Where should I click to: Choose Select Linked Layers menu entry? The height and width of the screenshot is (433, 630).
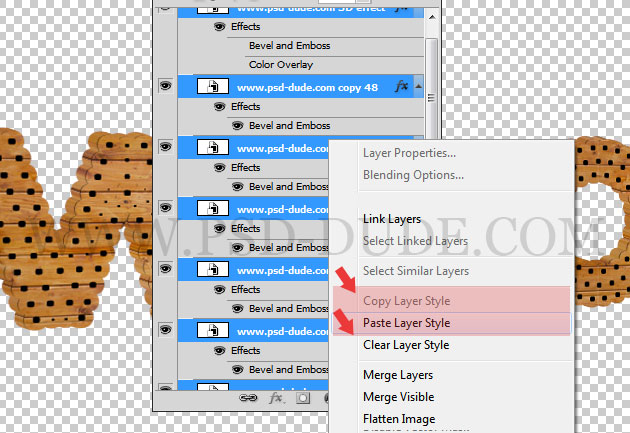tap(415, 241)
